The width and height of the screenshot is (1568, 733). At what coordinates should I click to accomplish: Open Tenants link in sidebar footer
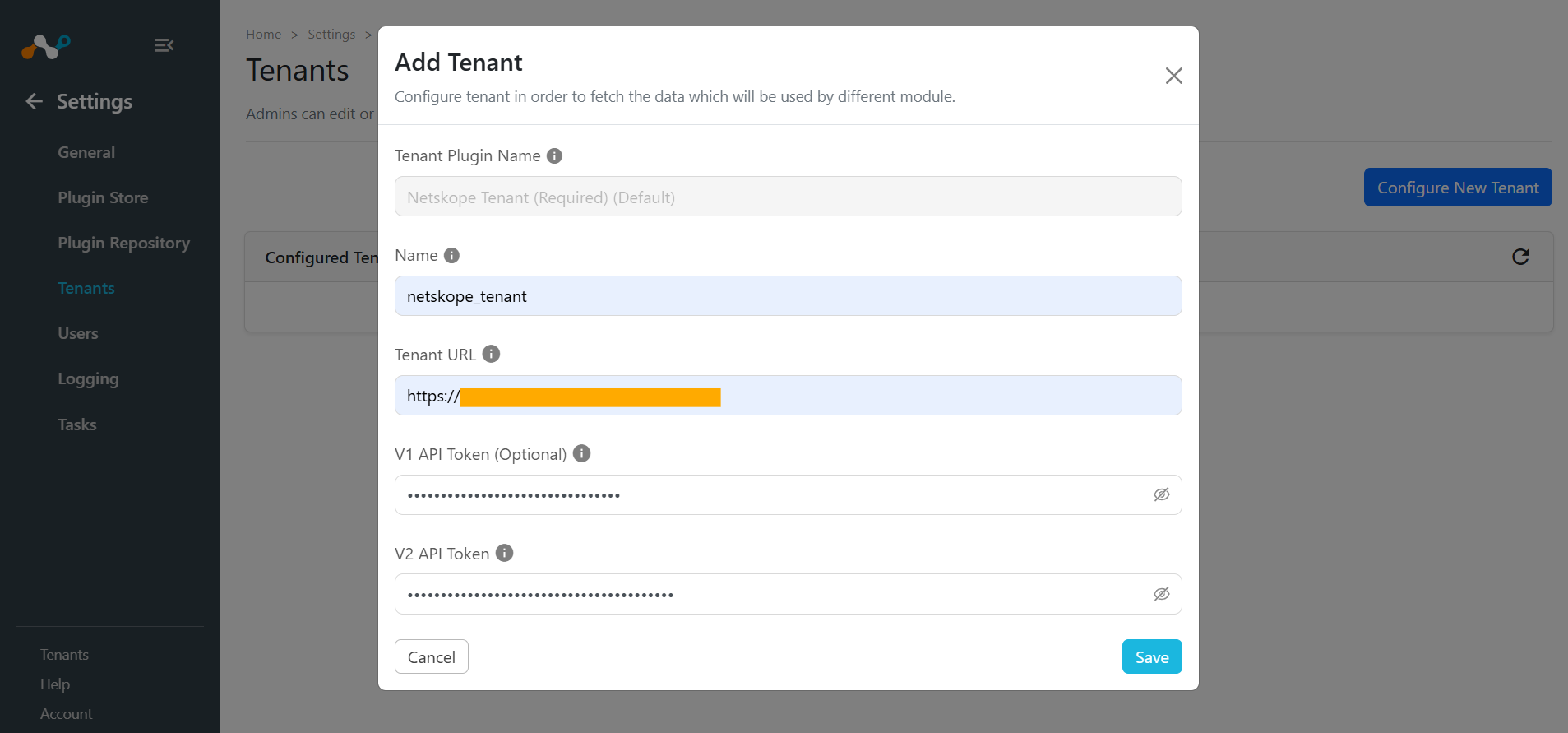64,655
